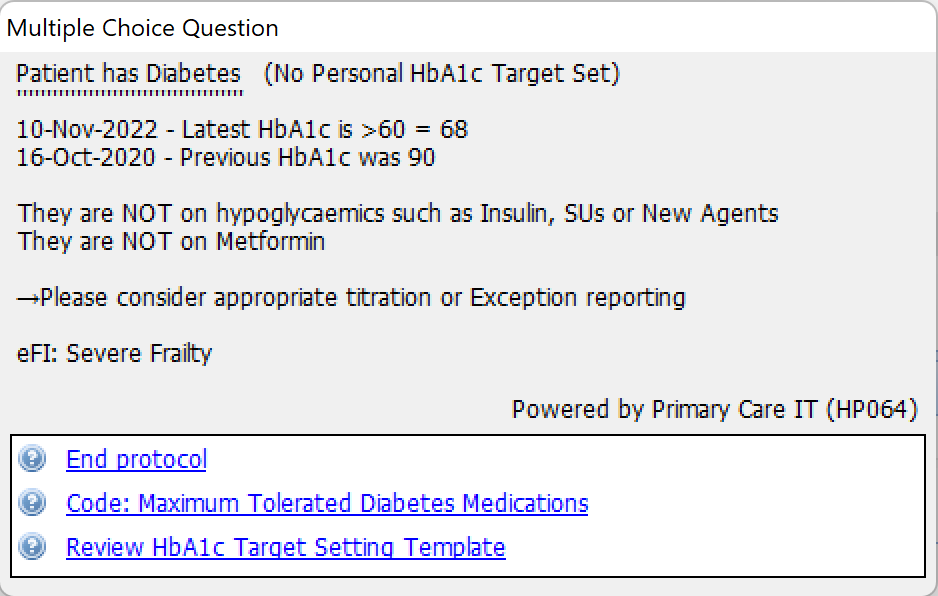The image size is (938, 596).
Task: Click the NOT on Metformin statement
Action: (171, 242)
